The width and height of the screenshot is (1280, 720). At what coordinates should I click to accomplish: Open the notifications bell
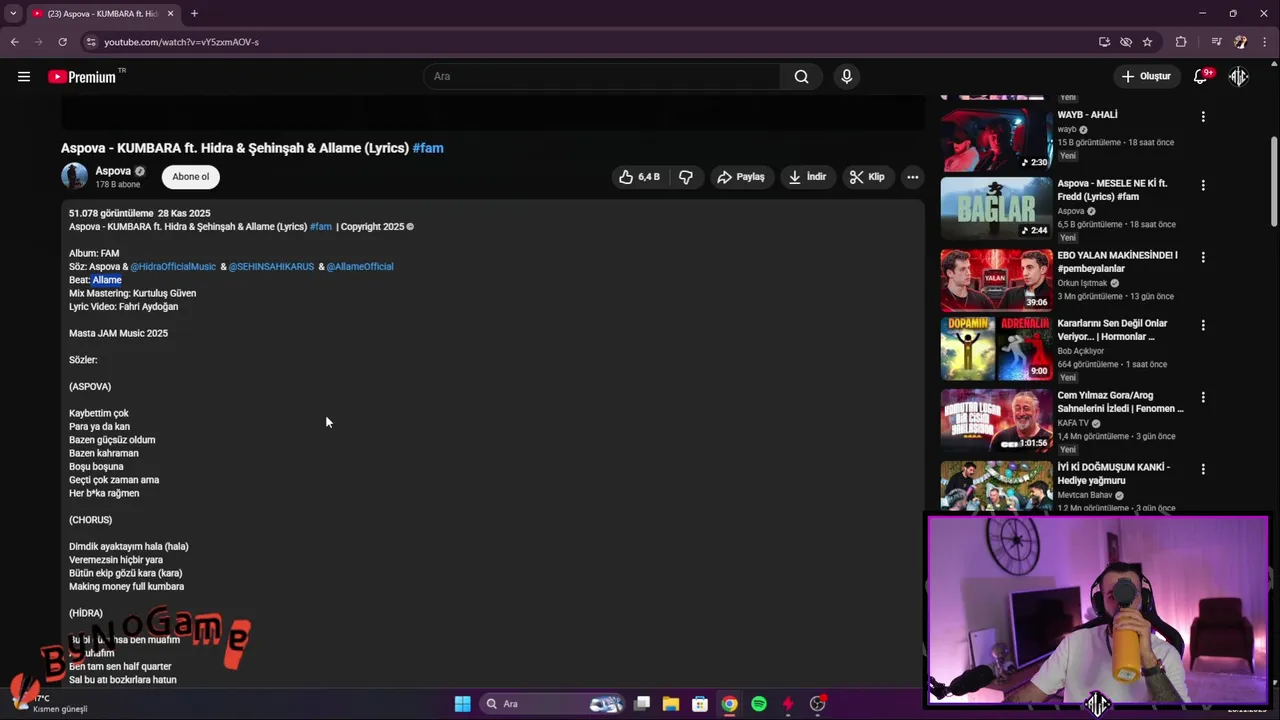(x=1201, y=76)
